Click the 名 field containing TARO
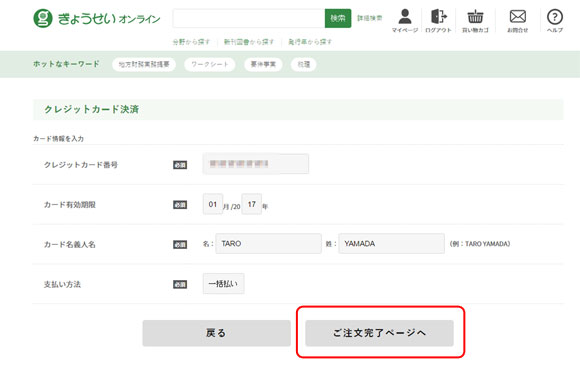This screenshot has height=388, width=580. pos(269,243)
